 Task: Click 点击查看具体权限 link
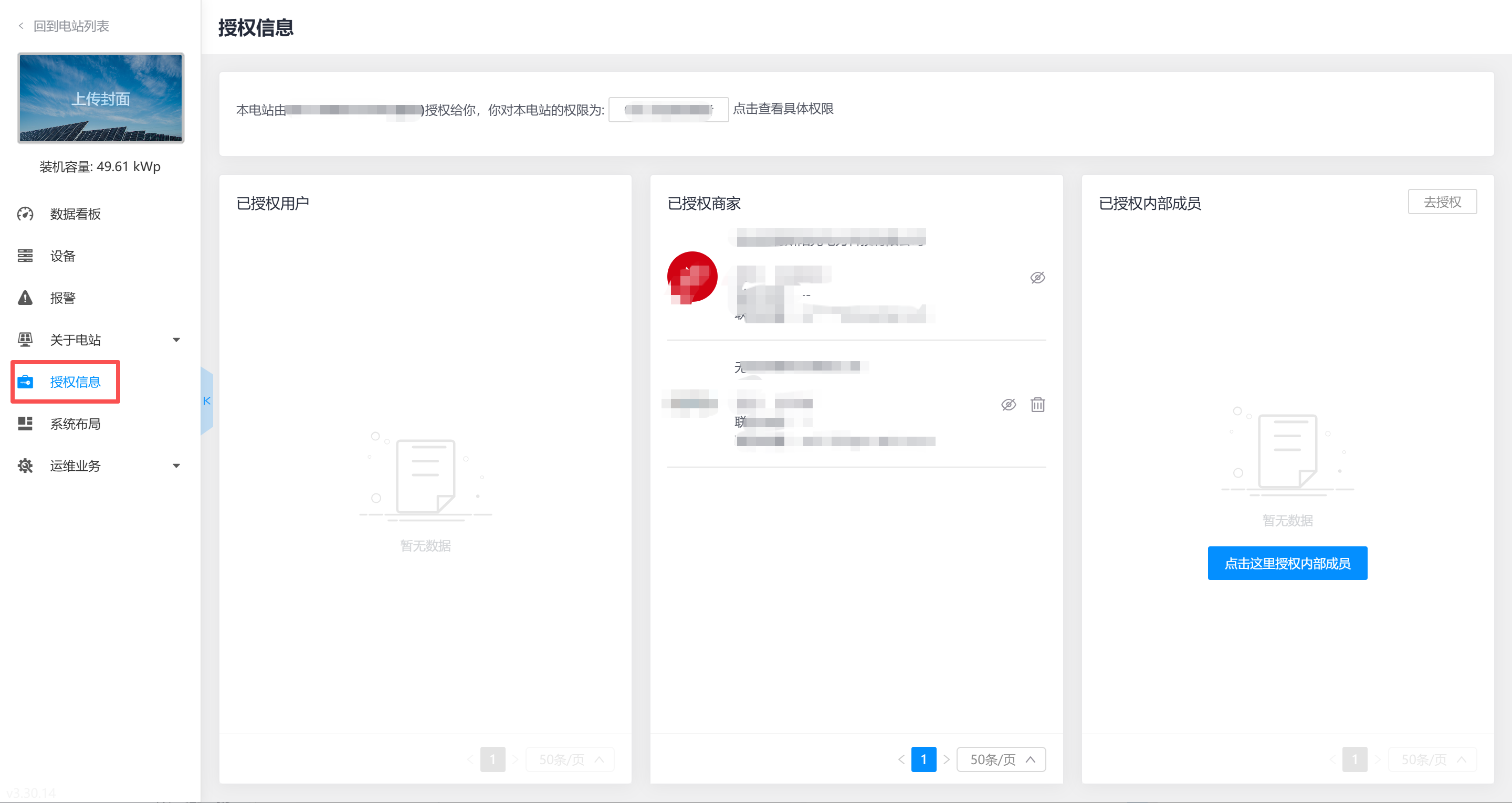click(x=783, y=109)
